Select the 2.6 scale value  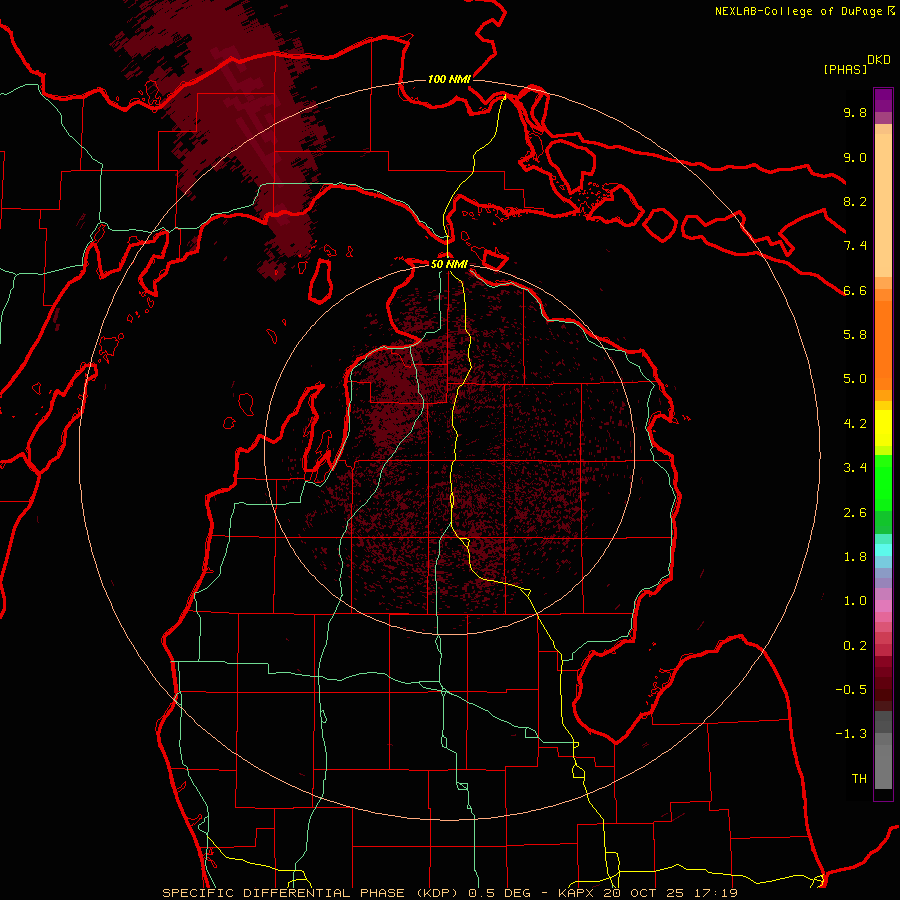[855, 513]
